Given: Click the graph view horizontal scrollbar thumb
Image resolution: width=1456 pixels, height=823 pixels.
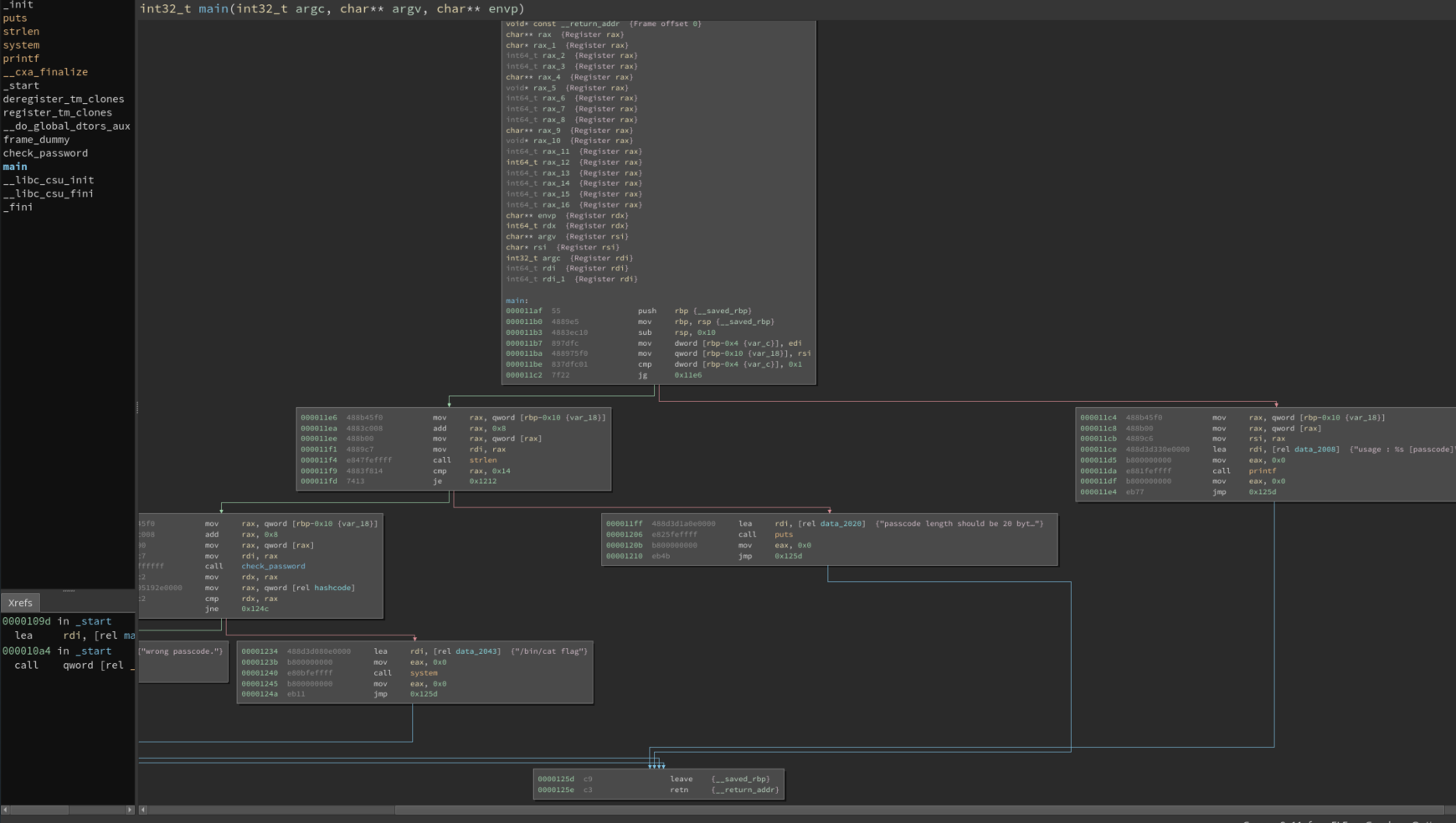Looking at the screenshot, I should (918, 810).
